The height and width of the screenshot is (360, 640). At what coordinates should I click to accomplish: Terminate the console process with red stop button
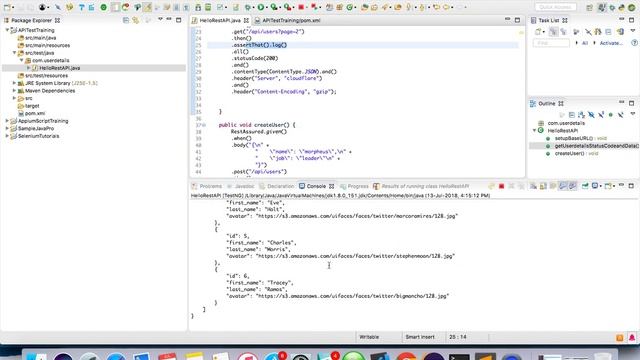click(502, 186)
